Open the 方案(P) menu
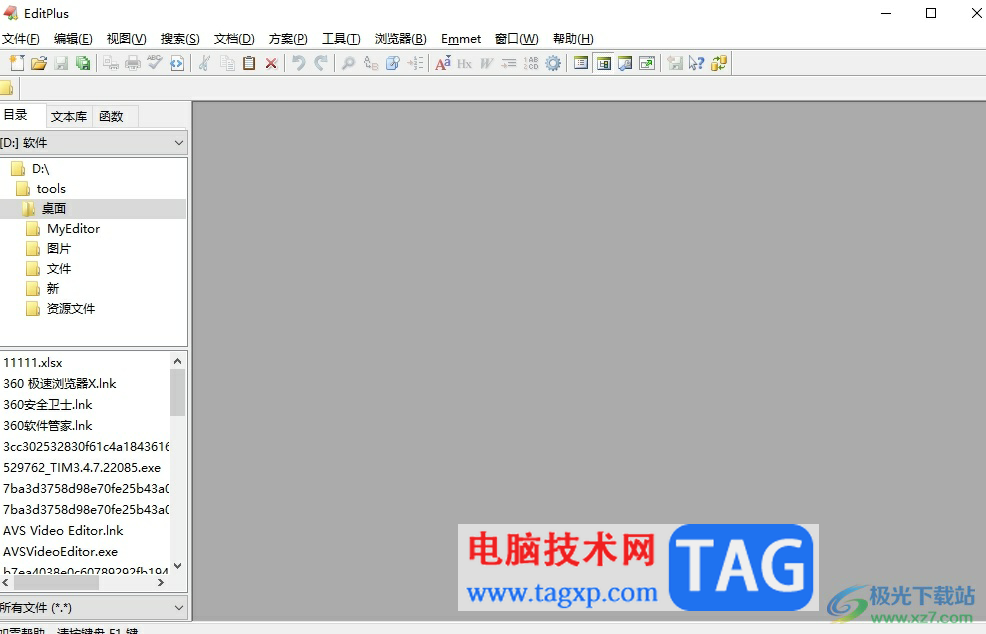Screen dimensions: 986x634 pos(288,39)
